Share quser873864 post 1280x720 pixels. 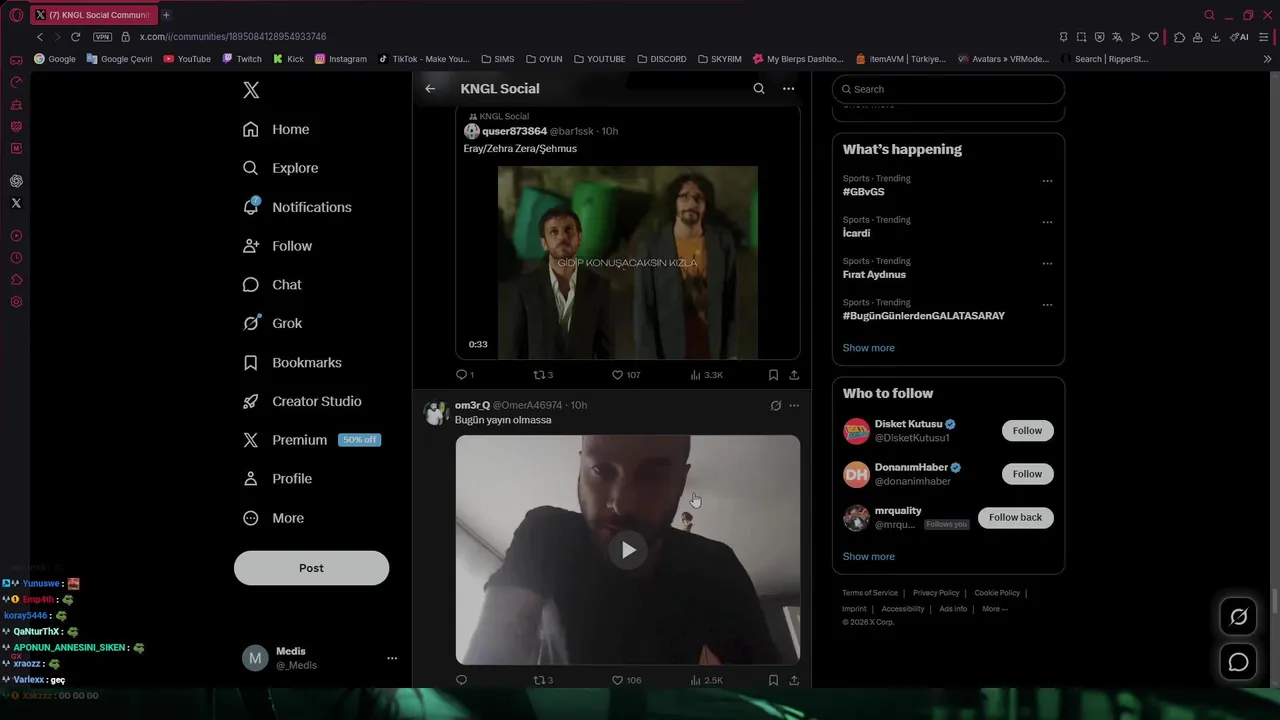[x=794, y=375]
